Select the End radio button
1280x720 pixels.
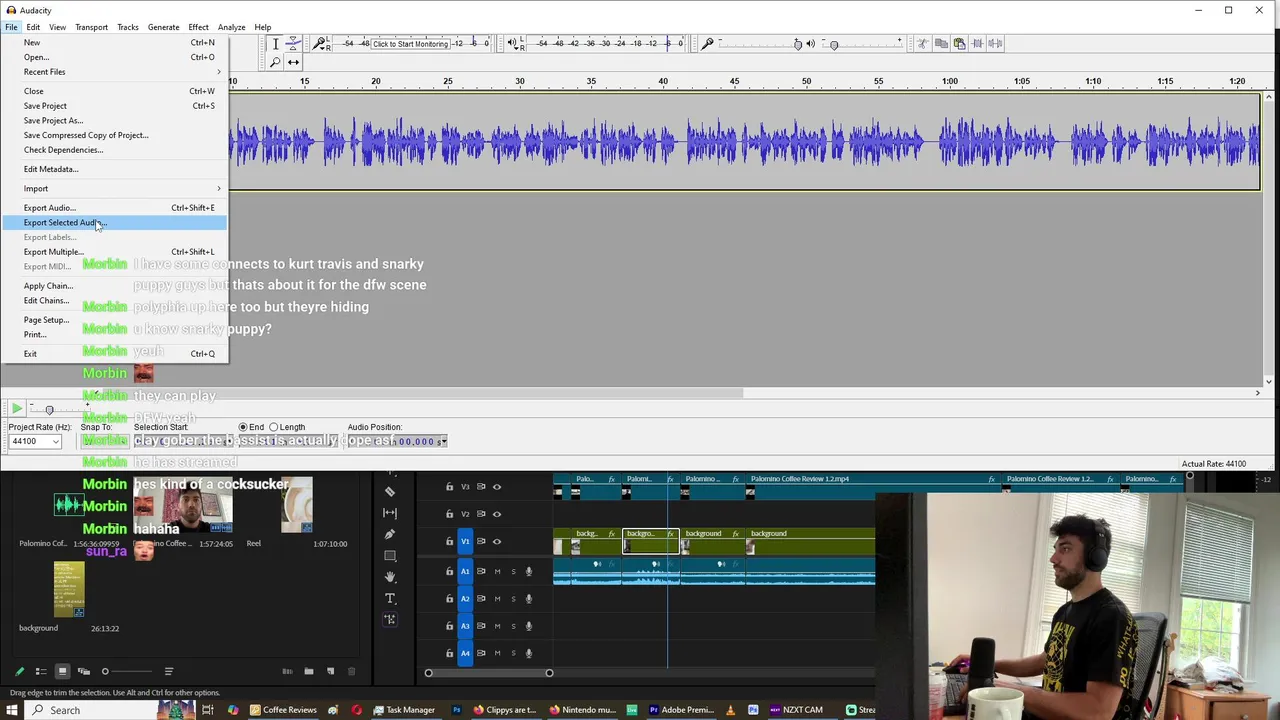pyautogui.click(x=243, y=427)
